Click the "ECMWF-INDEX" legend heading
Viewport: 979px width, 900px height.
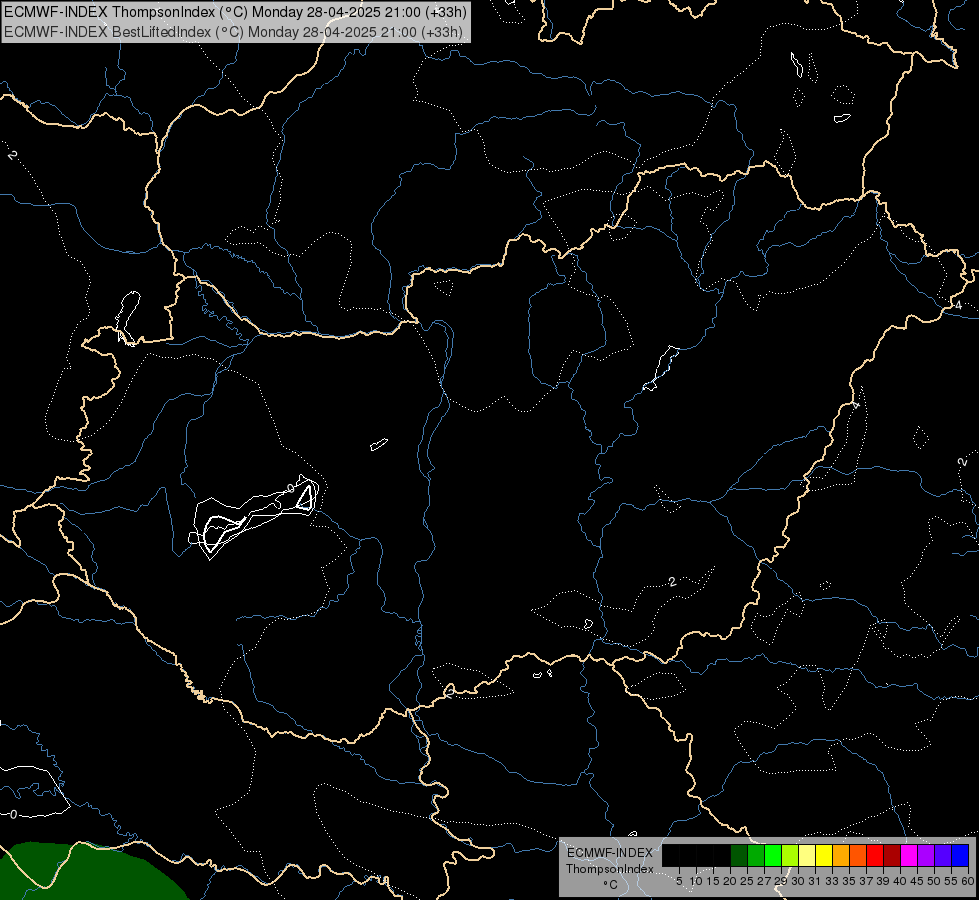610,853
